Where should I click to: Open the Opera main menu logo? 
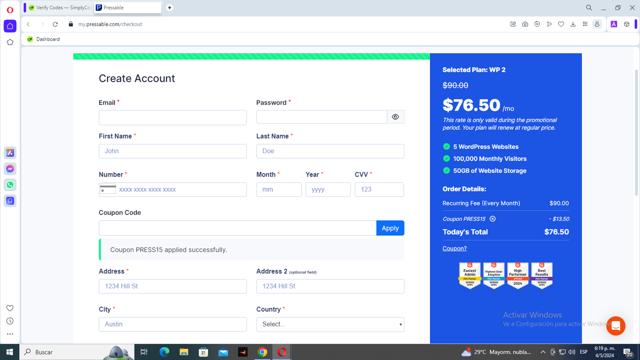click(10, 10)
